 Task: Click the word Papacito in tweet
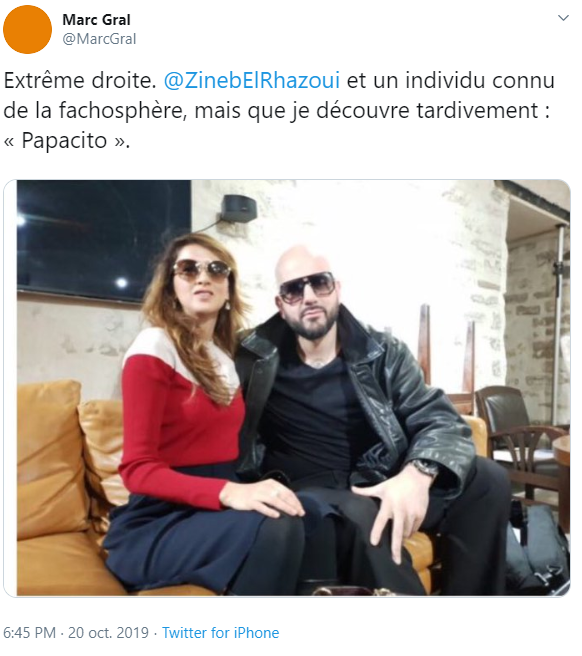[64, 140]
